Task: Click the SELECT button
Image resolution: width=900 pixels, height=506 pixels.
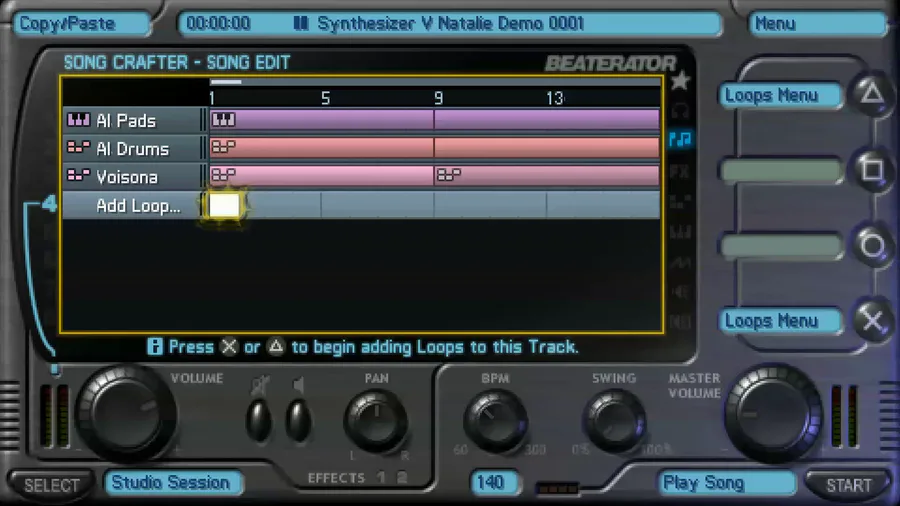Action: [52, 485]
